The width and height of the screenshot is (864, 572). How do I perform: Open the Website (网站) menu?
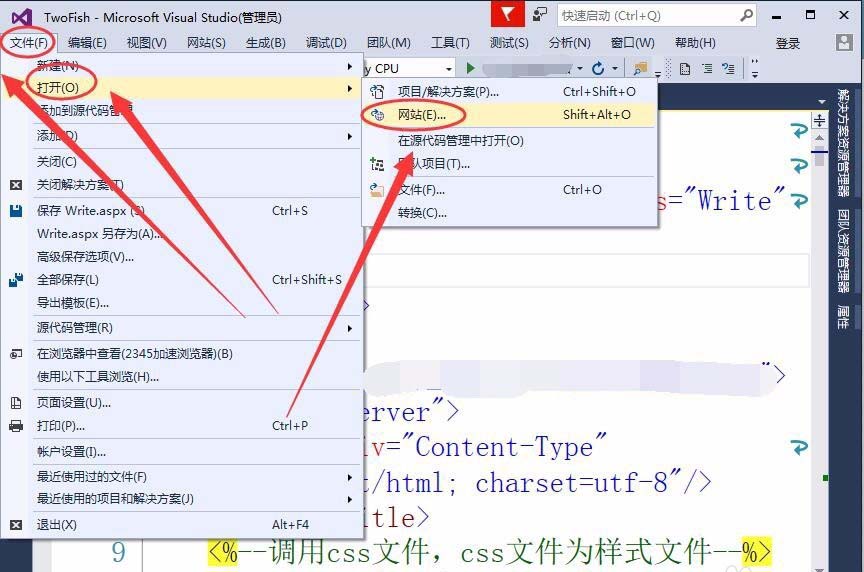[x=206, y=42]
